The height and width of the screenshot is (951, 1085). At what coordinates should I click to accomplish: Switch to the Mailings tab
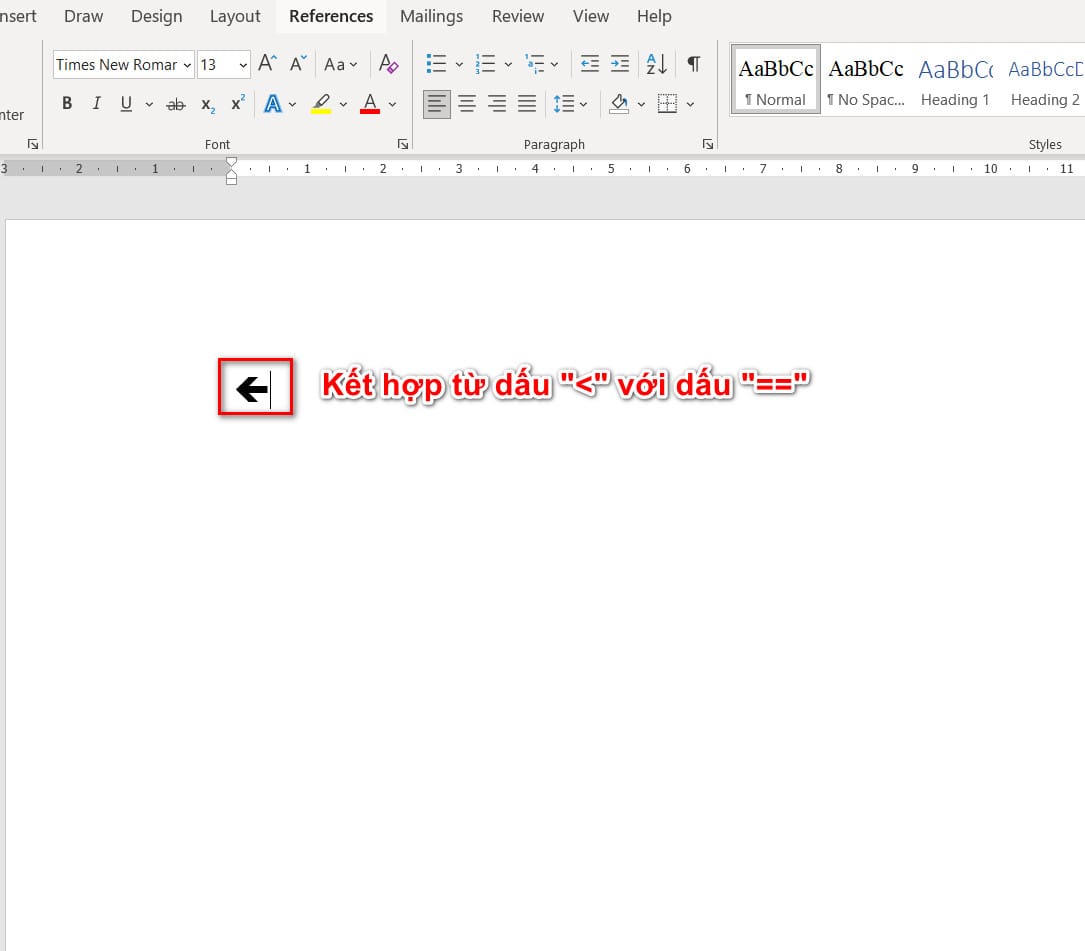[431, 16]
